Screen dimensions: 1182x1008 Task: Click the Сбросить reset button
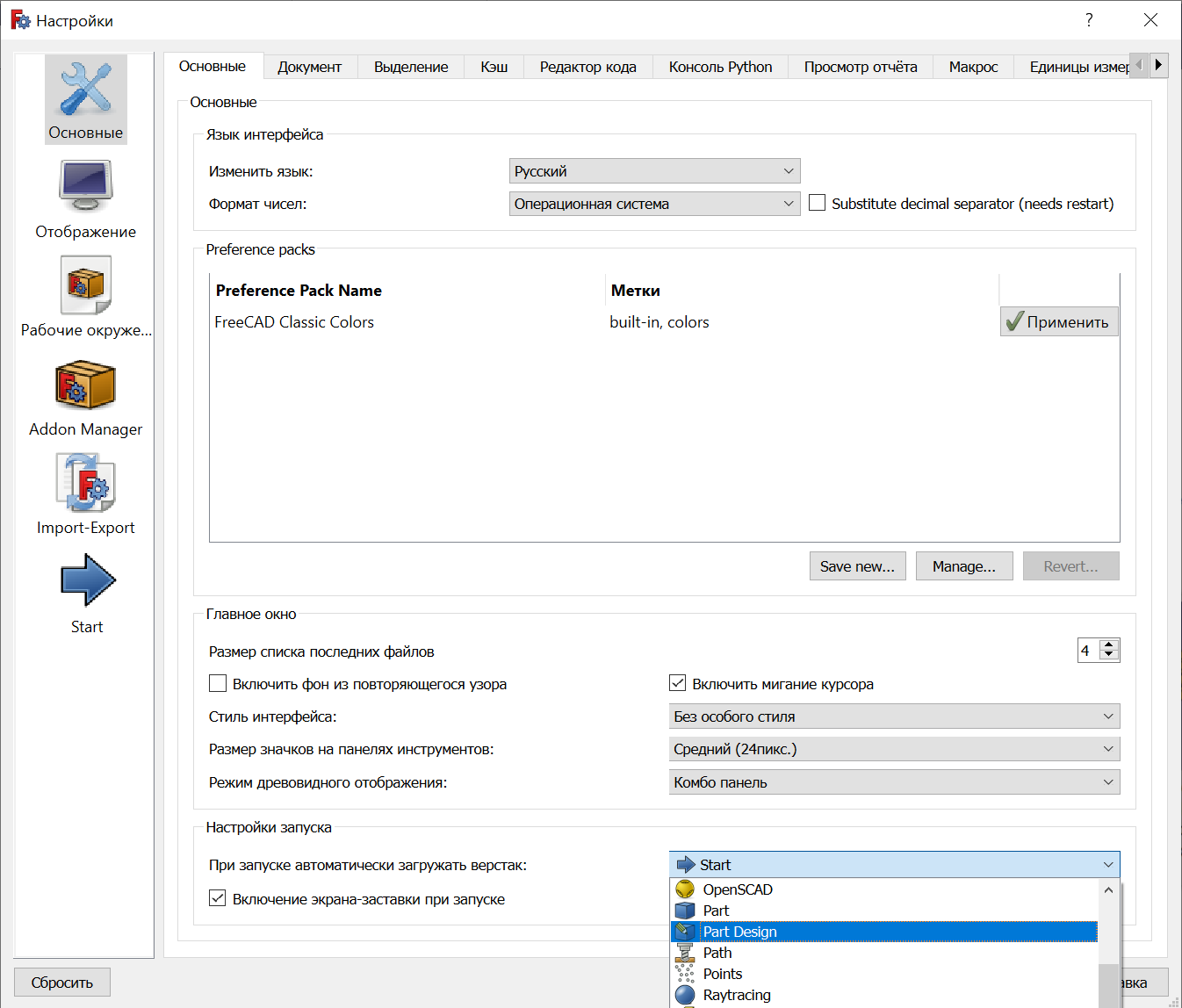click(62, 983)
